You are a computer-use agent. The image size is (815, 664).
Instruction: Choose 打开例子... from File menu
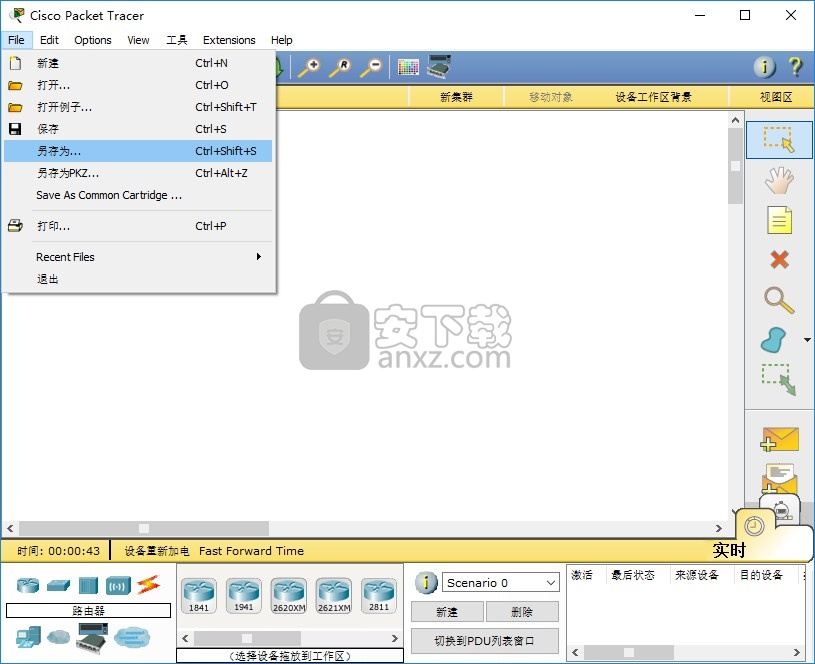138,107
